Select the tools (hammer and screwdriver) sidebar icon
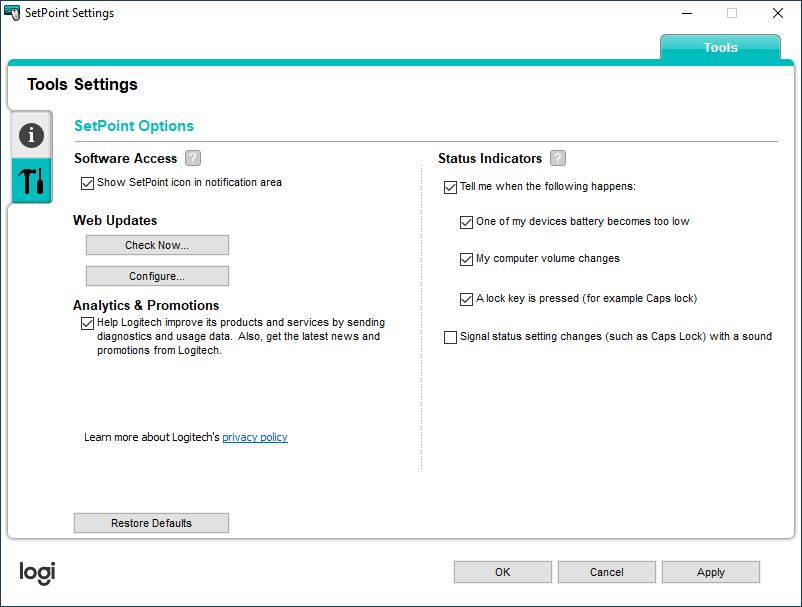 [x=31, y=181]
